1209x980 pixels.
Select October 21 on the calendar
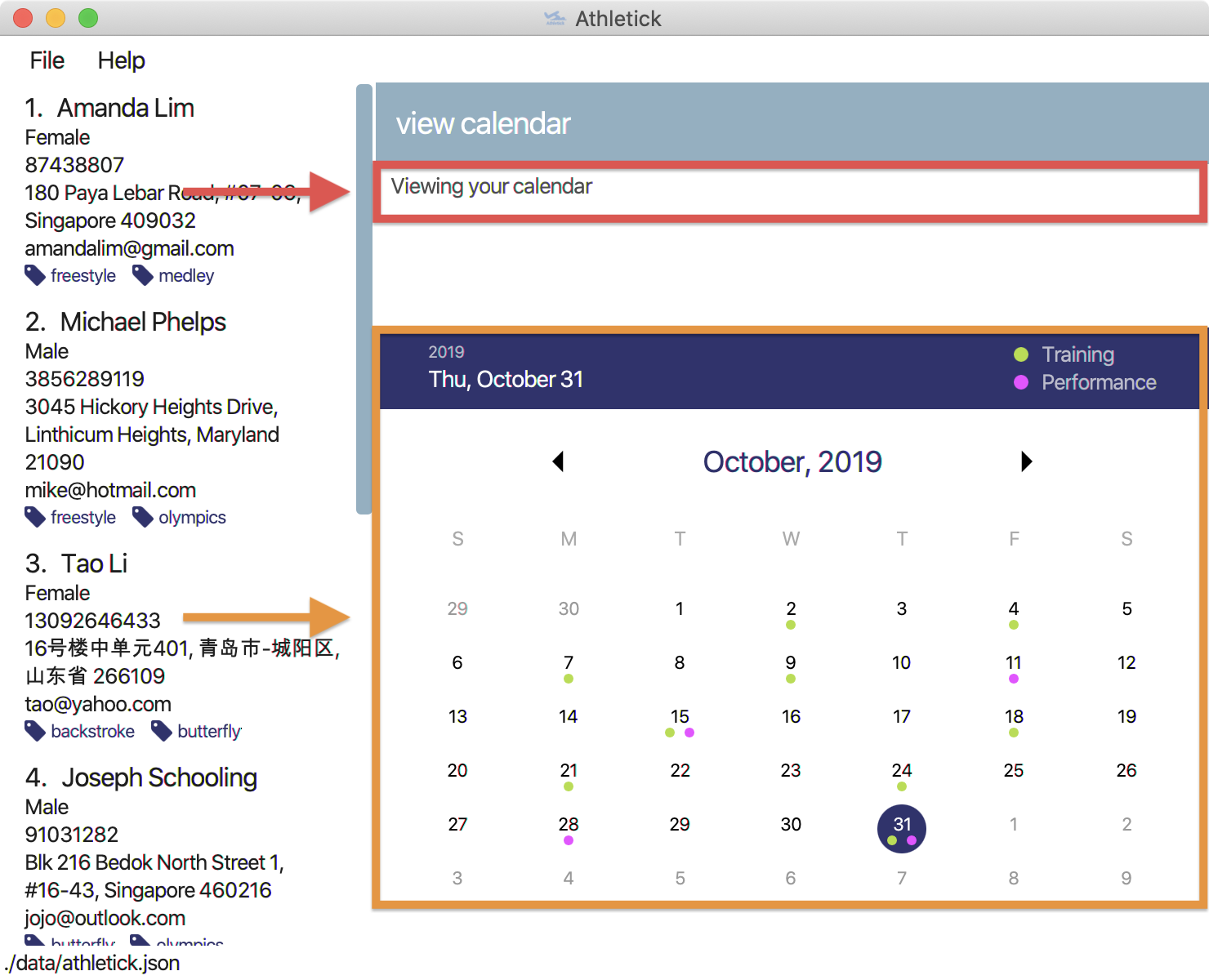(569, 771)
